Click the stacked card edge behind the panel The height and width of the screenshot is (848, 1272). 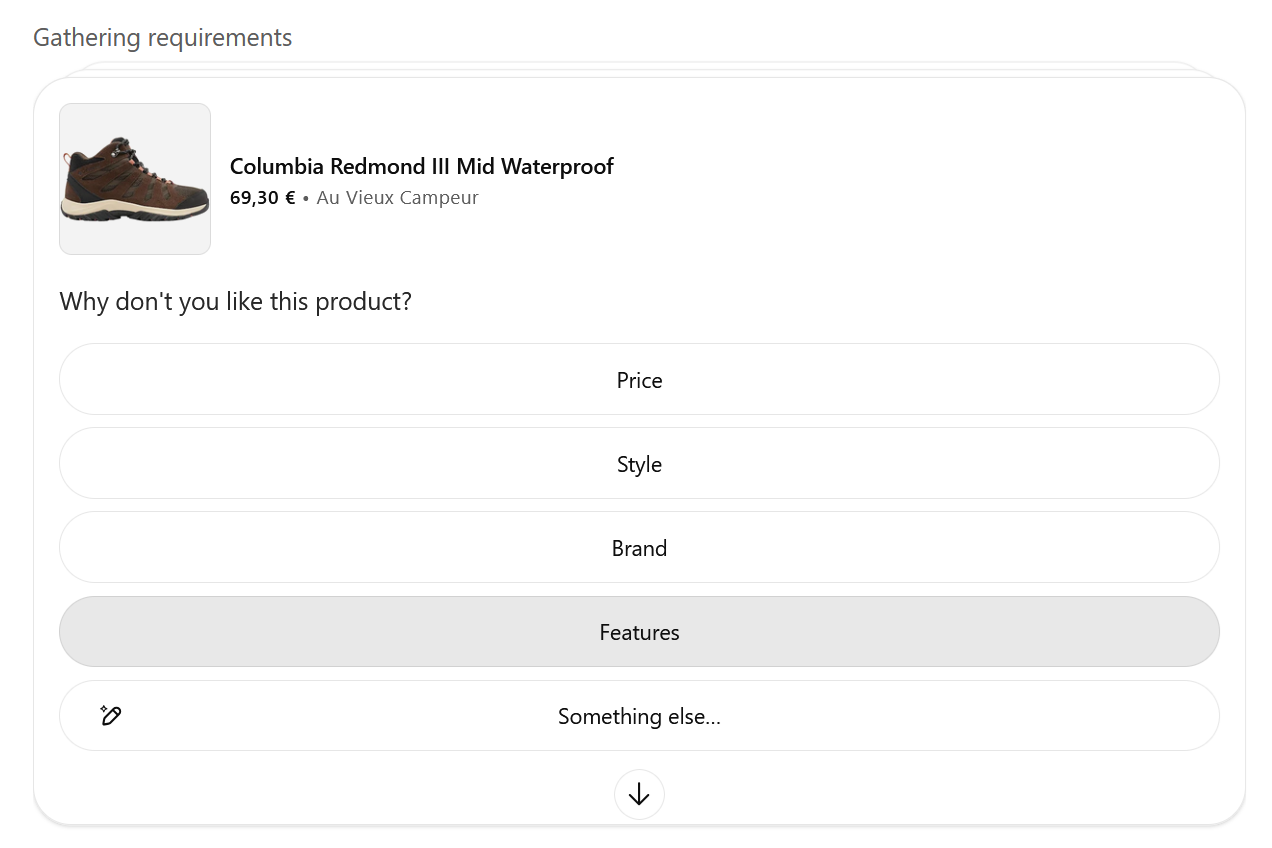tap(640, 67)
